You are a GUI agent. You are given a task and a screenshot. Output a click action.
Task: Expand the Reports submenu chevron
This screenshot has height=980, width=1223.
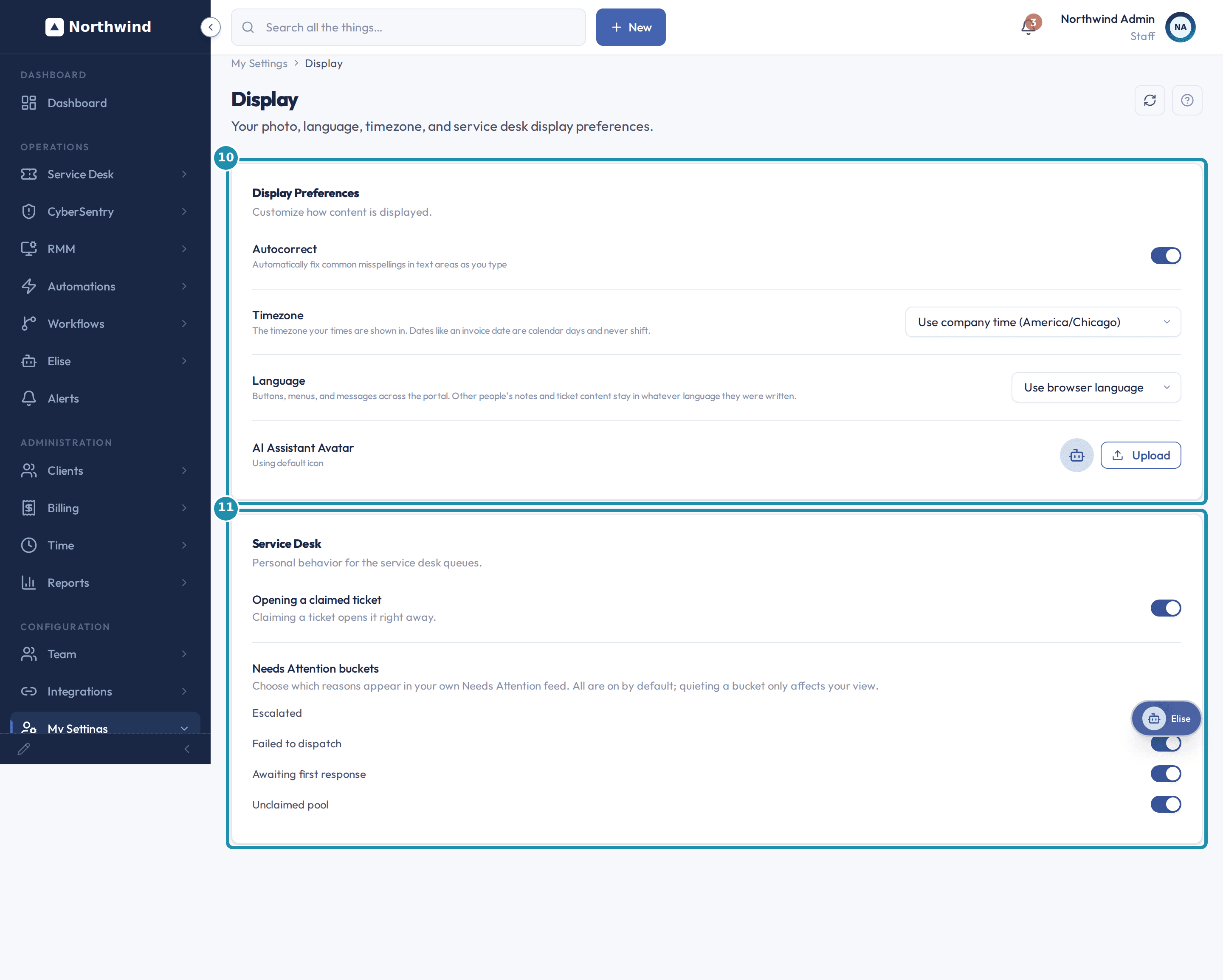pyautogui.click(x=184, y=583)
